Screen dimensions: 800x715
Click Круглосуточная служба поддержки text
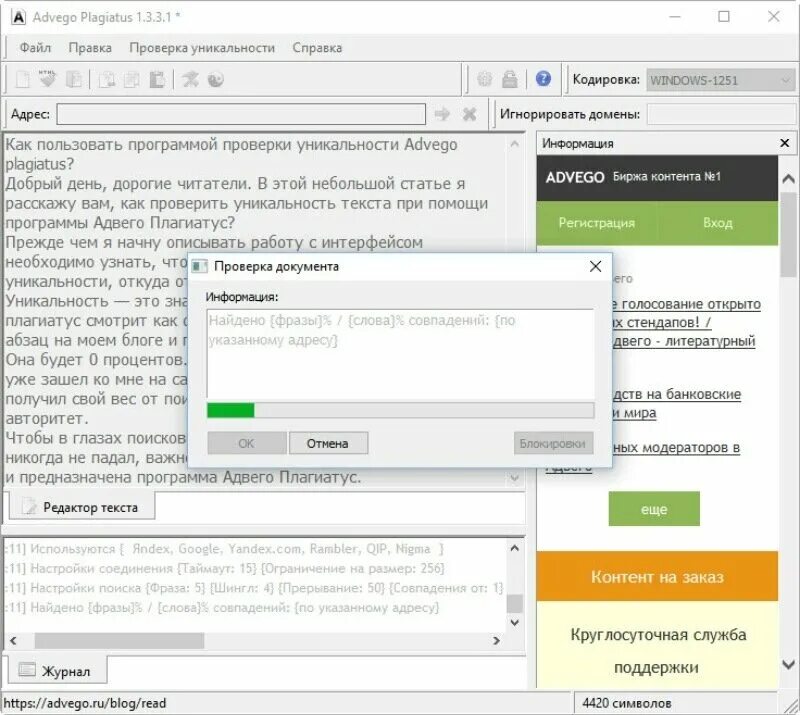click(x=658, y=651)
